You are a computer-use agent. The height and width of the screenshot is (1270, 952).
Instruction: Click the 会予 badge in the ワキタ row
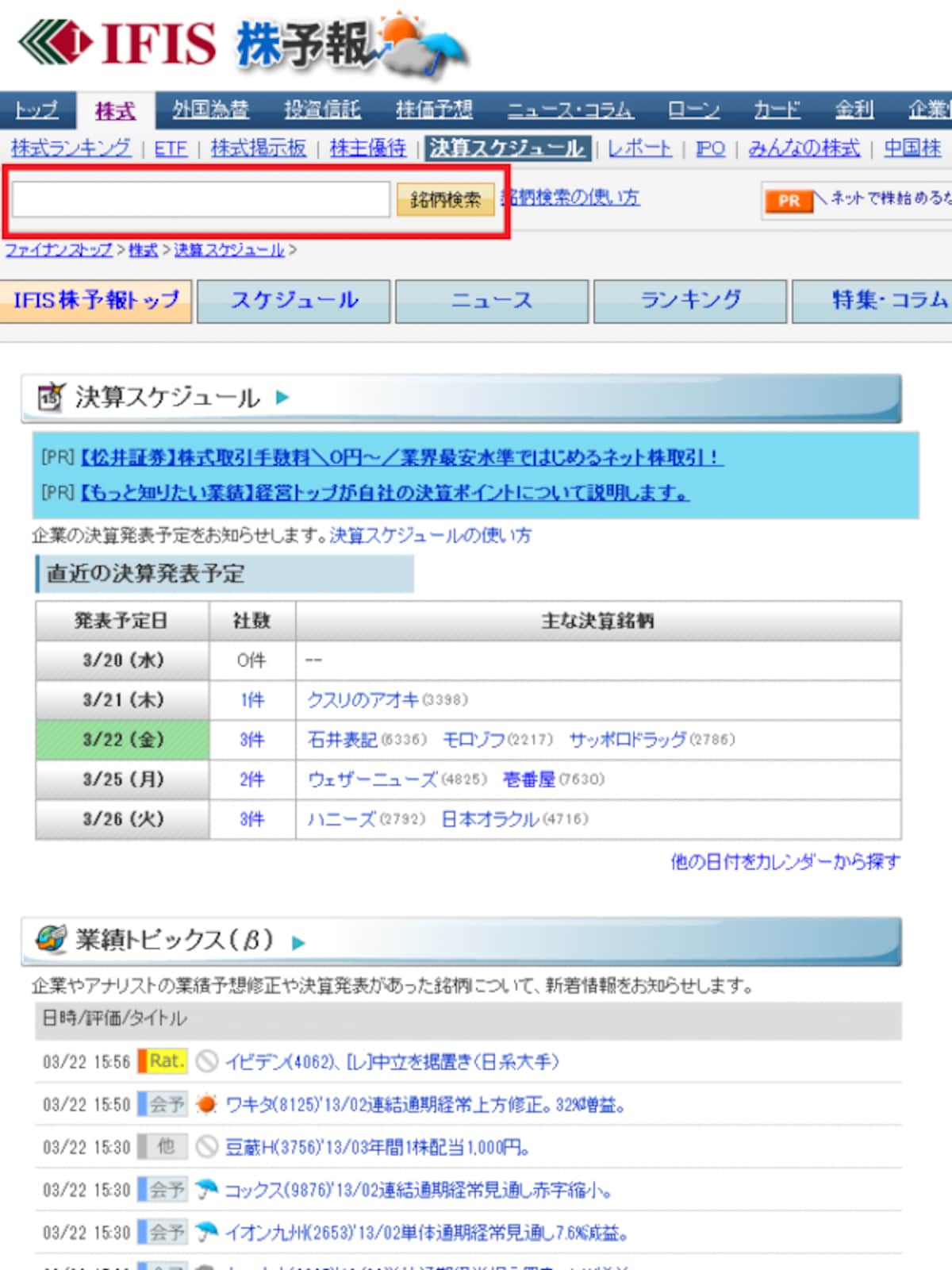163,1104
